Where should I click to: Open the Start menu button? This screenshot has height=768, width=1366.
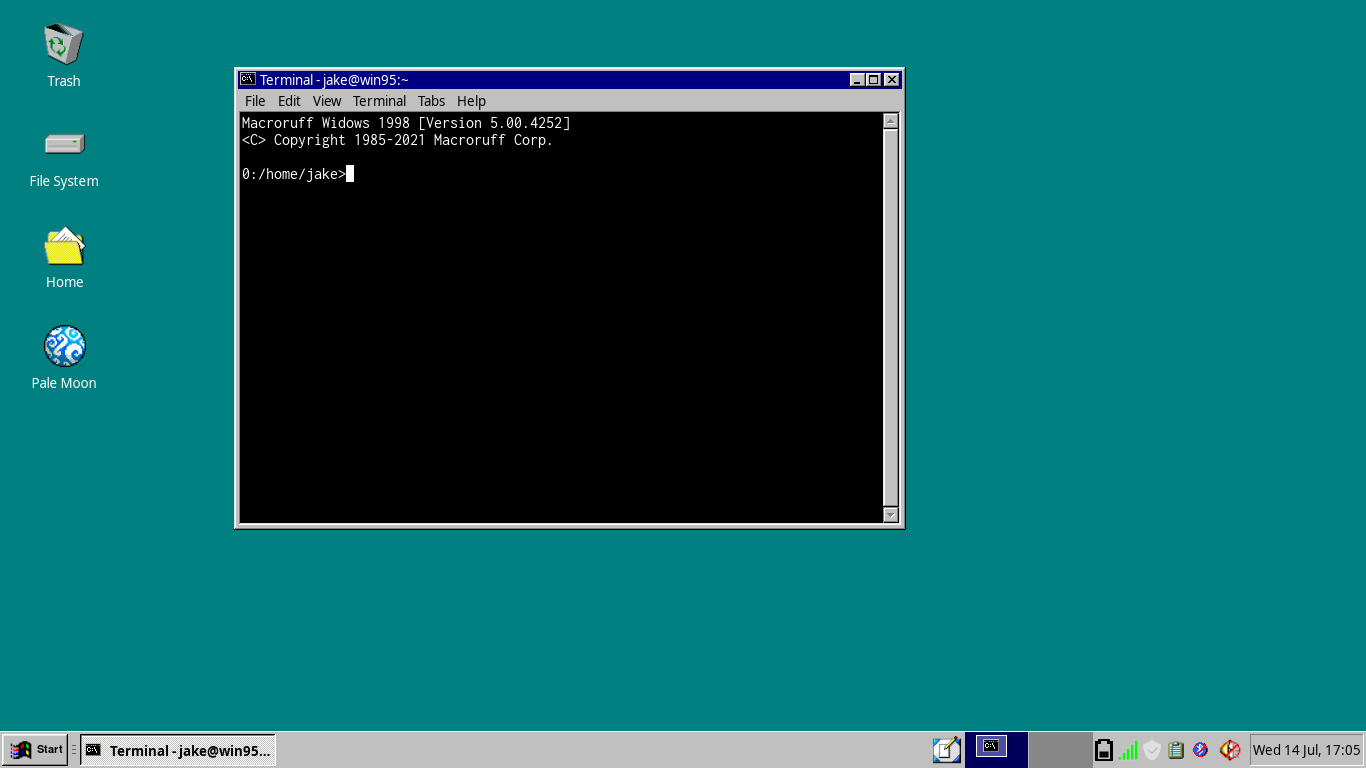pyautogui.click(x=35, y=750)
